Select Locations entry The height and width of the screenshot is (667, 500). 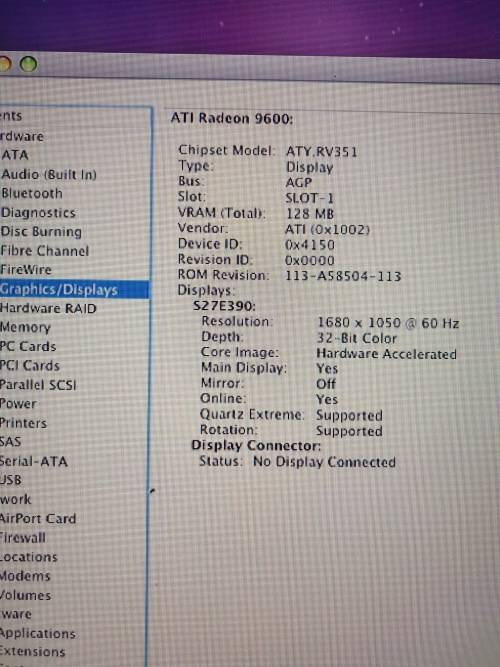tap(29, 557)
